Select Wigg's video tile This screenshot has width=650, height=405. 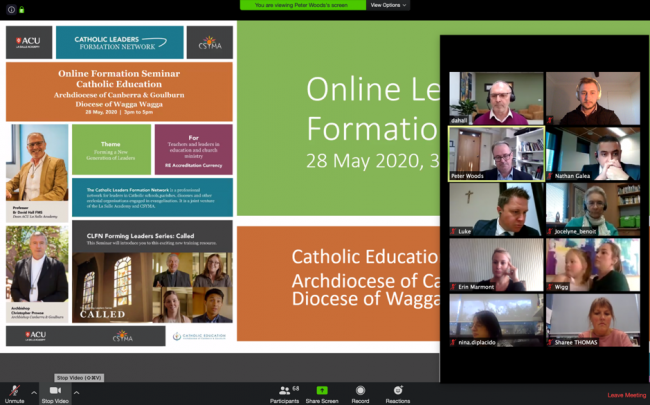593,264
